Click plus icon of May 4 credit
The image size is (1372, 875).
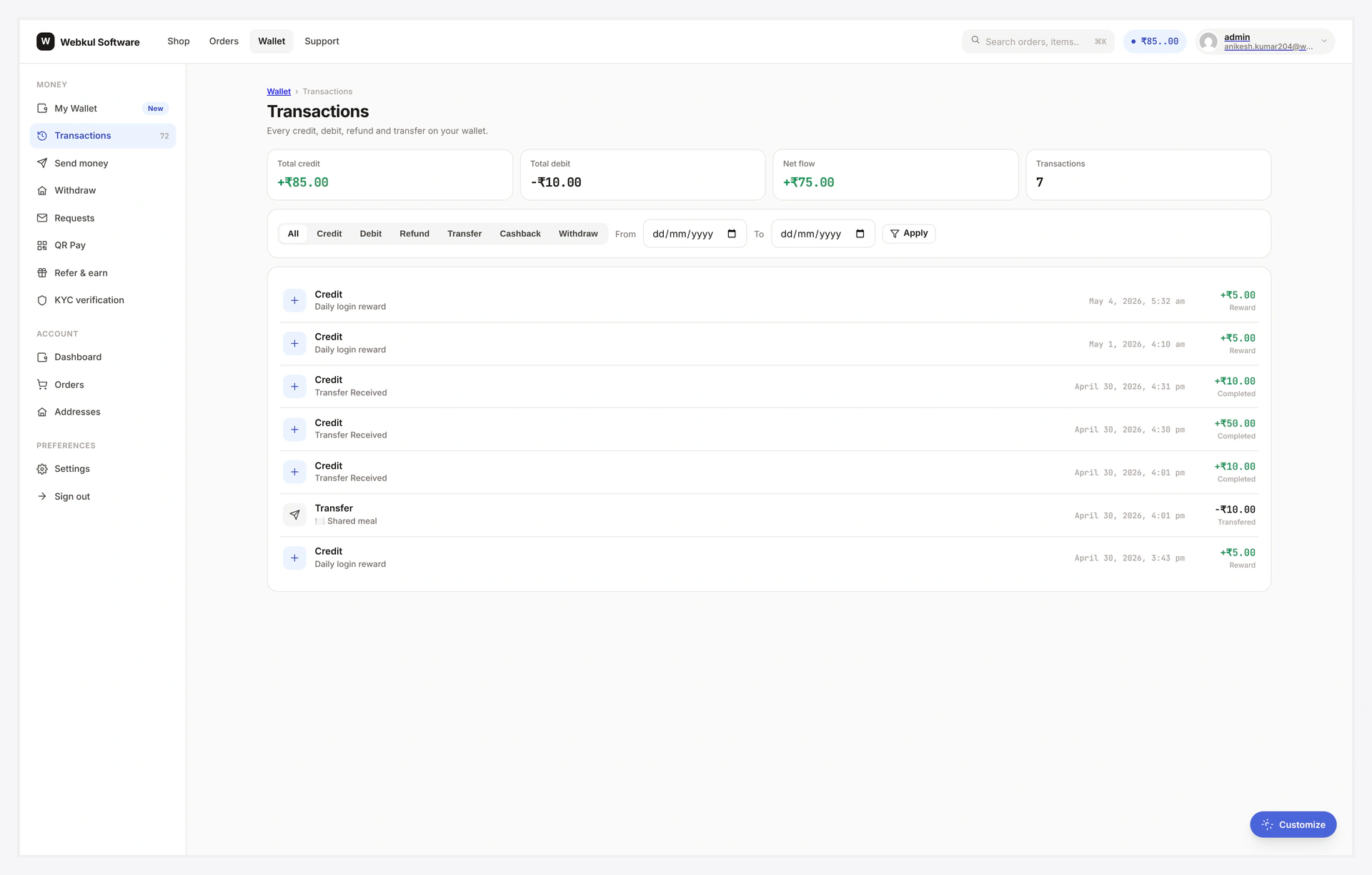[294, 300]
